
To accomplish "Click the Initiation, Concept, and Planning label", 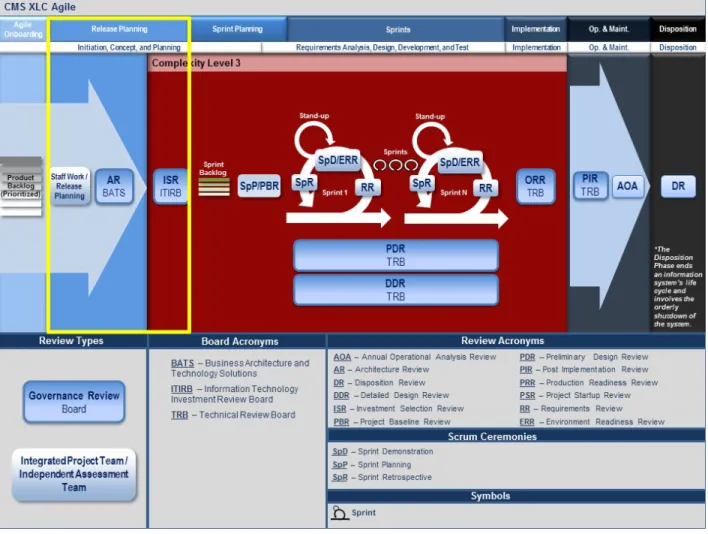I will pyautogui.click(x=129, y=47).
